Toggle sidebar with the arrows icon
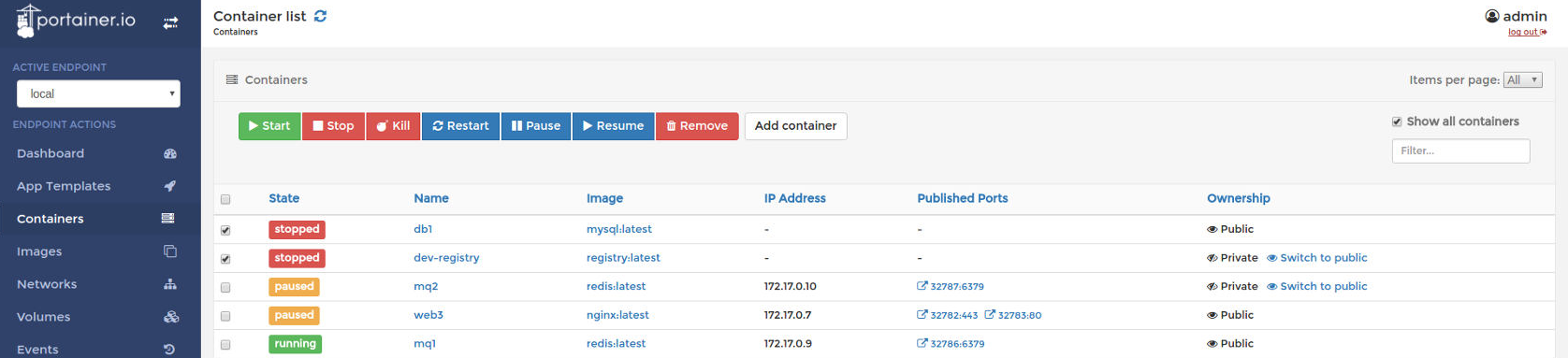This screenshot has width=1568, height=358. 170,22
